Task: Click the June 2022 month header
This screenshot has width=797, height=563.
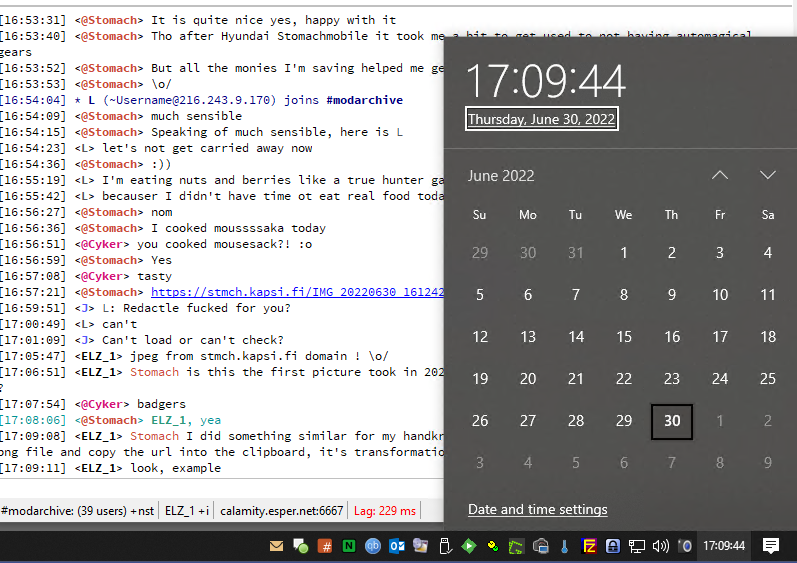Action: click(501, 176)
